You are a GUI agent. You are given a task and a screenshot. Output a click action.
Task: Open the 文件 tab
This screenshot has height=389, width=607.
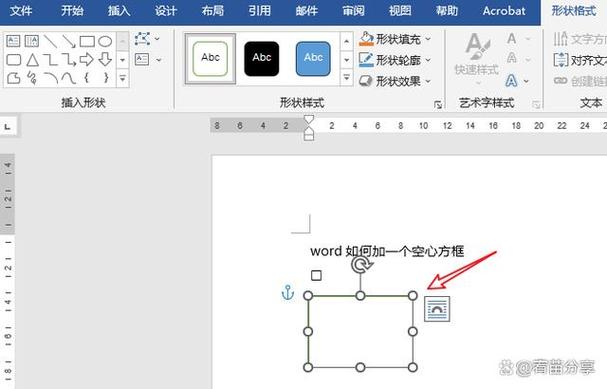21,10
